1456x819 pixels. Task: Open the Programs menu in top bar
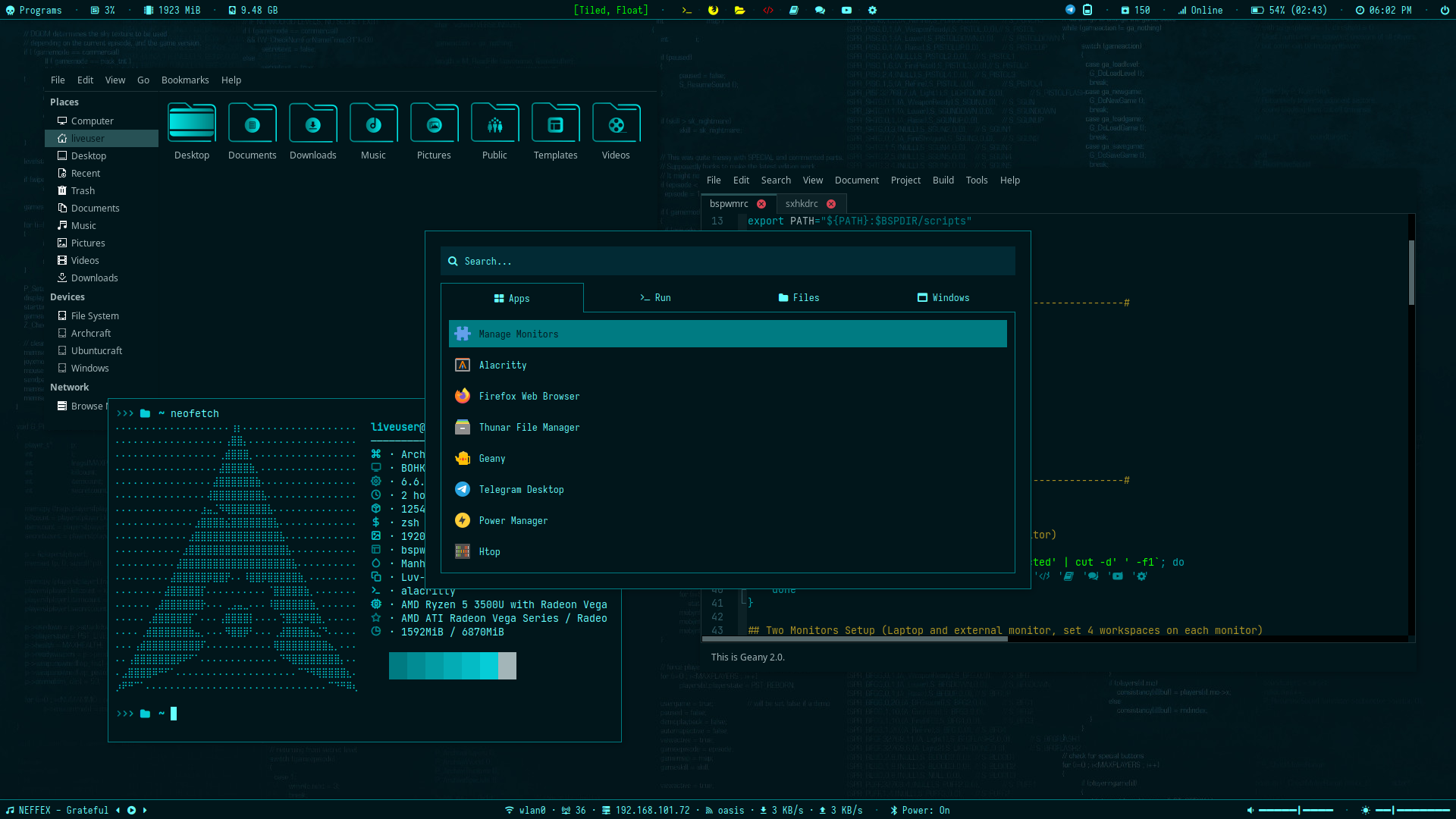(34, 10)
